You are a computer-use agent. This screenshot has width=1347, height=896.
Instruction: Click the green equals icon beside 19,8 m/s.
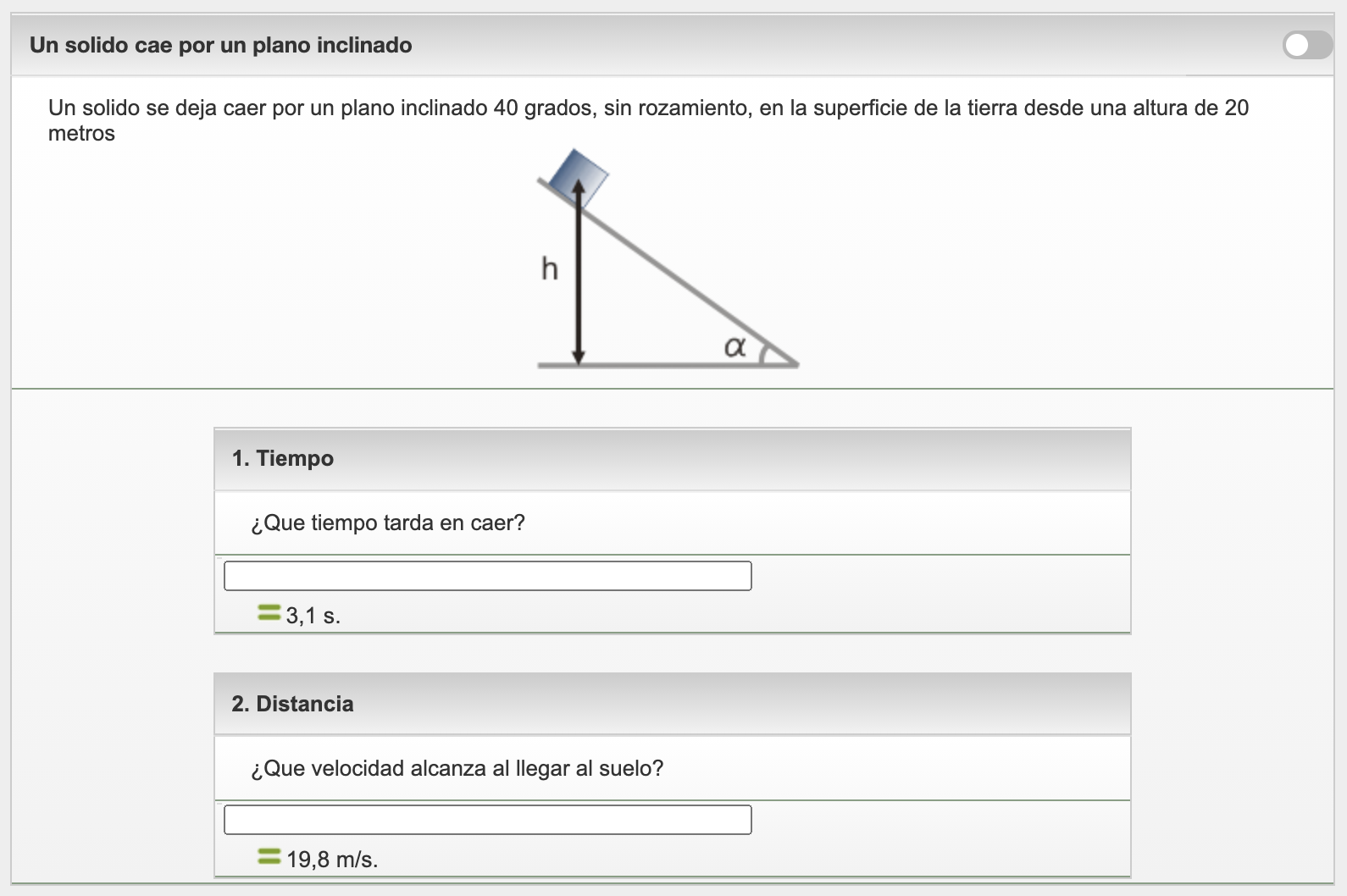point(269,857)
